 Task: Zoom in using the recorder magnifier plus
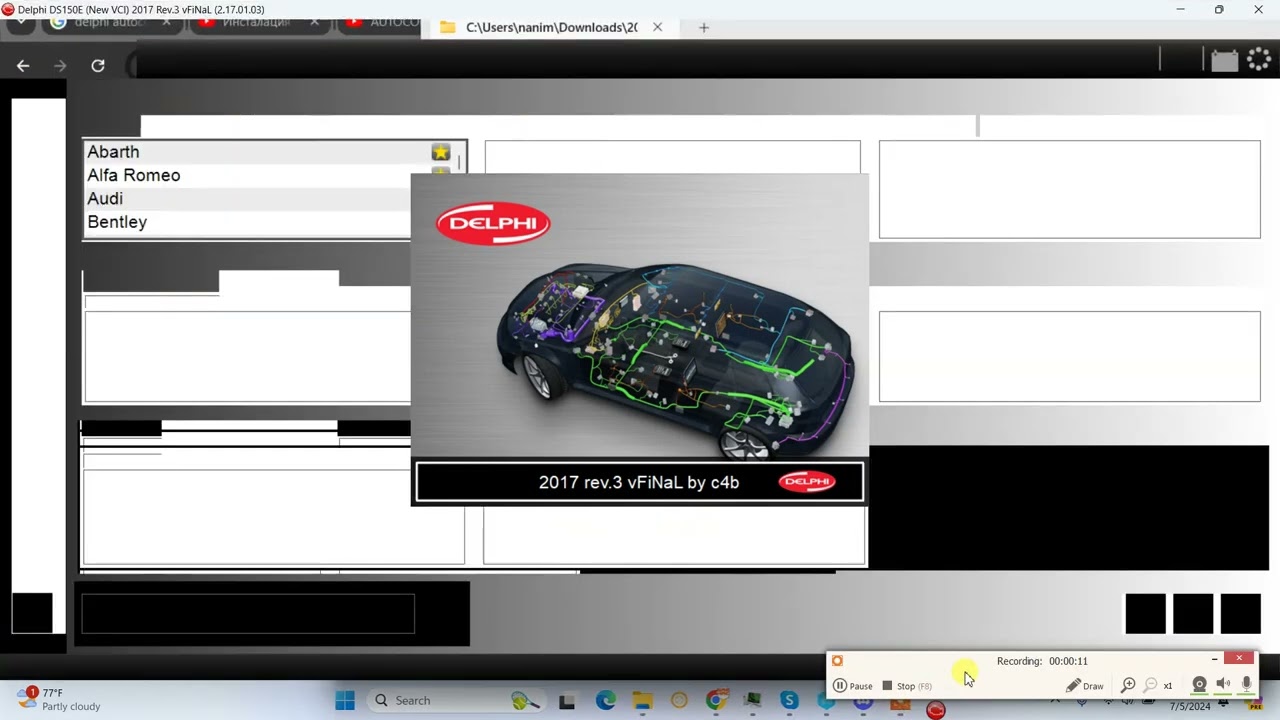point(1128,685)
